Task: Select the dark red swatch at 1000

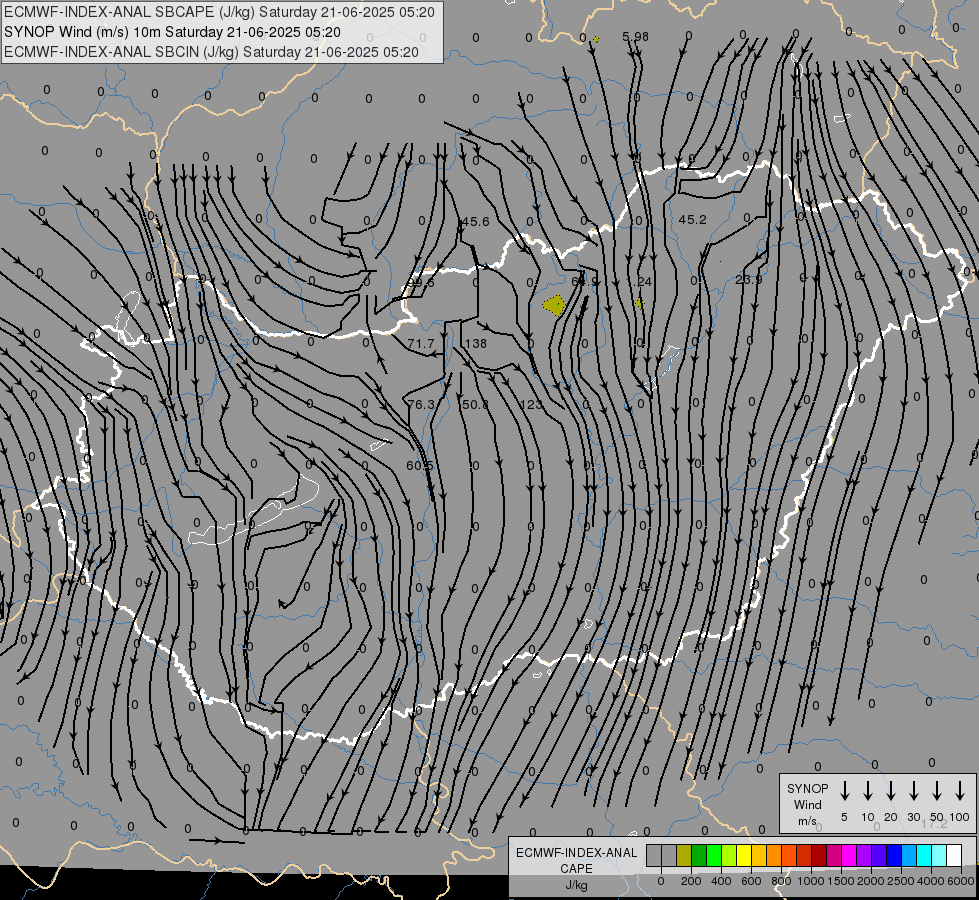Action: tap(819, 856)
